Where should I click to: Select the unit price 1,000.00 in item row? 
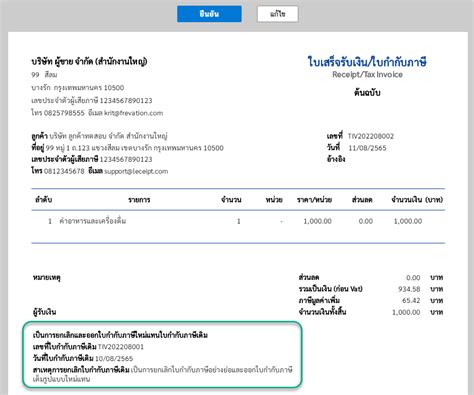317,221
